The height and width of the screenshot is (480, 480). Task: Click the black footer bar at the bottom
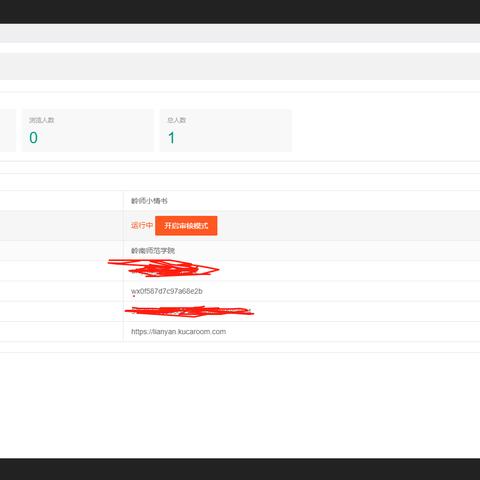point(240,469)
